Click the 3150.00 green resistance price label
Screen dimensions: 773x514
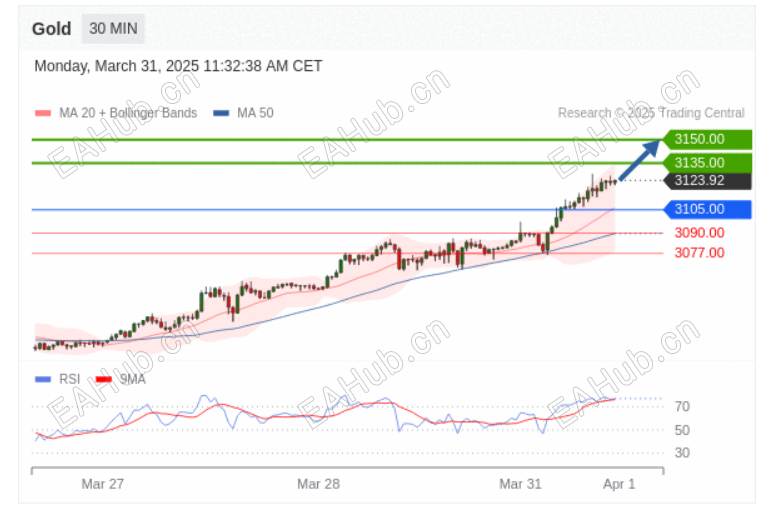[707, 139]
